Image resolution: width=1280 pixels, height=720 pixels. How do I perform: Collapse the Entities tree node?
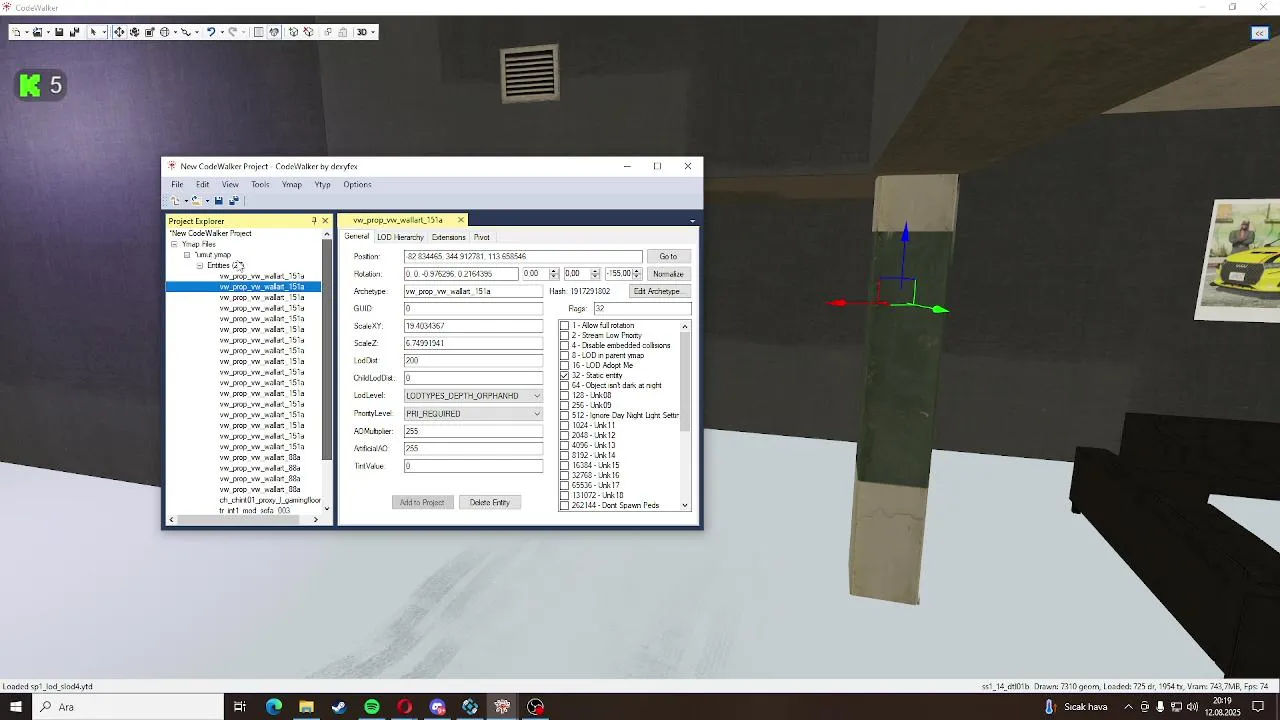coord(200,266)
